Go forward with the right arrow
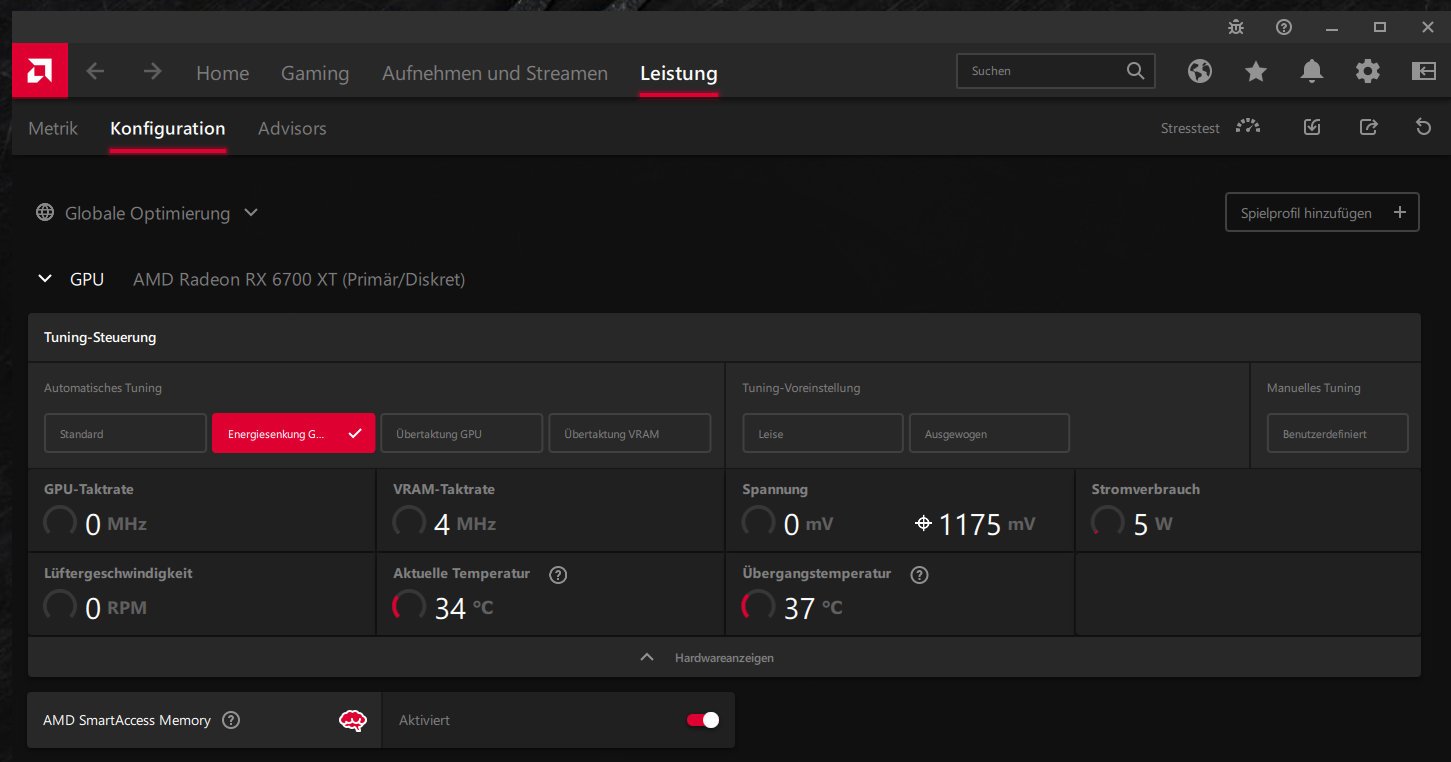 coord(152,71)
